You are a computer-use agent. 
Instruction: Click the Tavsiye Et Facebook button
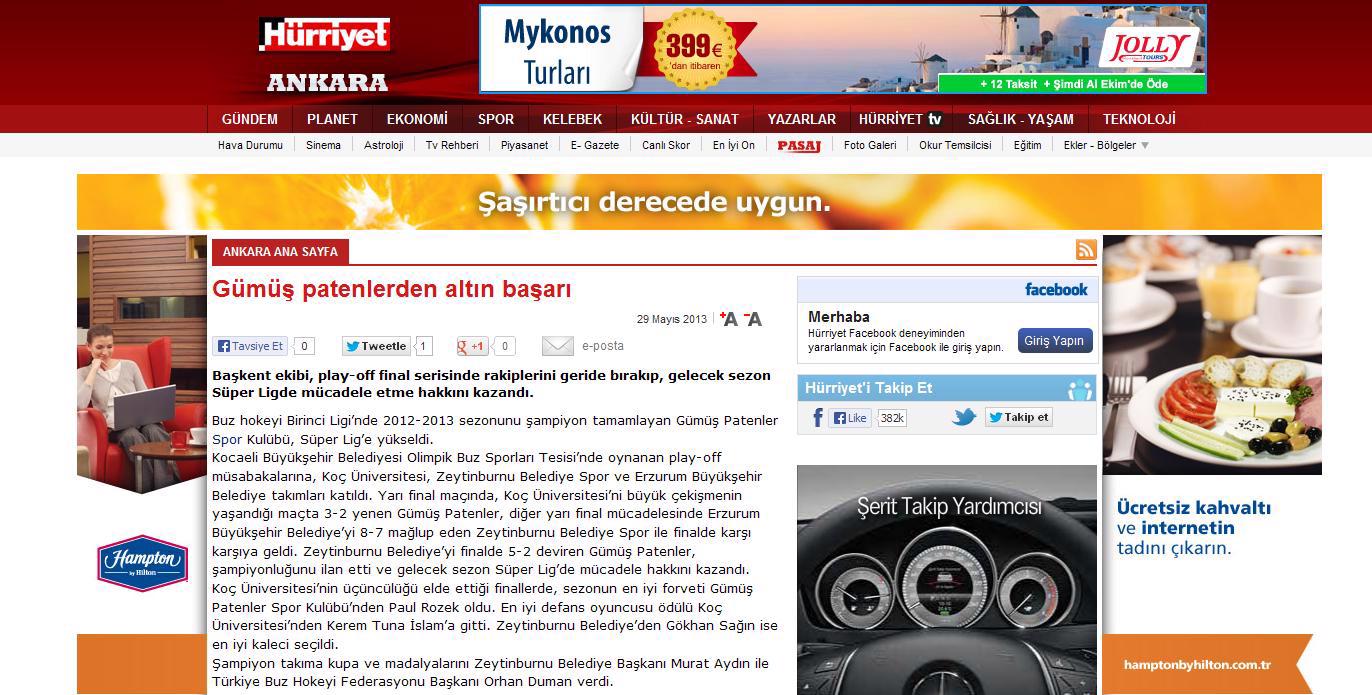click(x=251, y=346)
